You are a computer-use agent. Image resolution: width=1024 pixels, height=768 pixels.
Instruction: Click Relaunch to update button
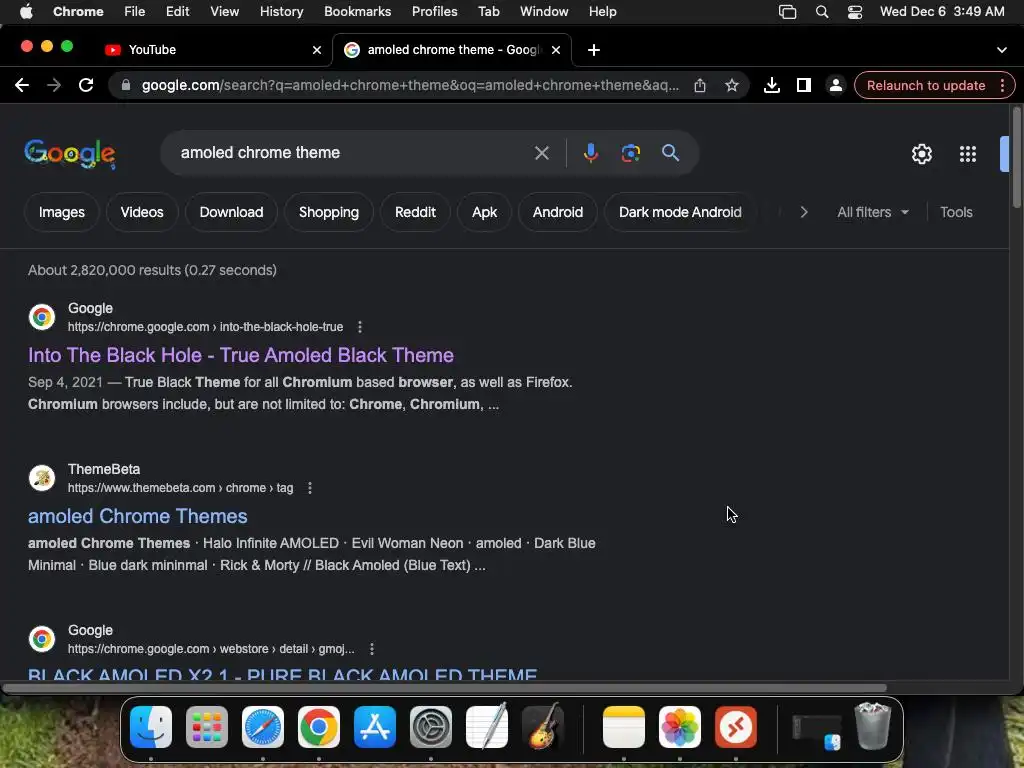(925, 86)
